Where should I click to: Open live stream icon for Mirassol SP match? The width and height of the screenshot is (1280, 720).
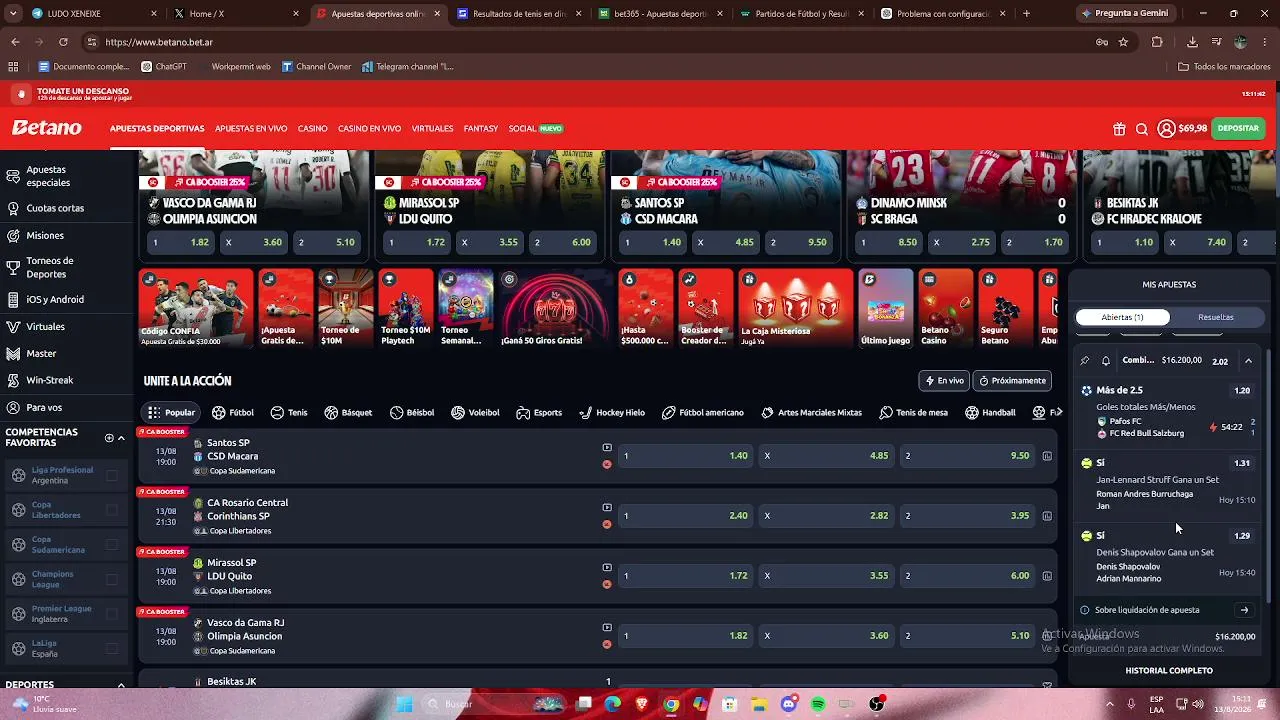[x=607, y=568]
